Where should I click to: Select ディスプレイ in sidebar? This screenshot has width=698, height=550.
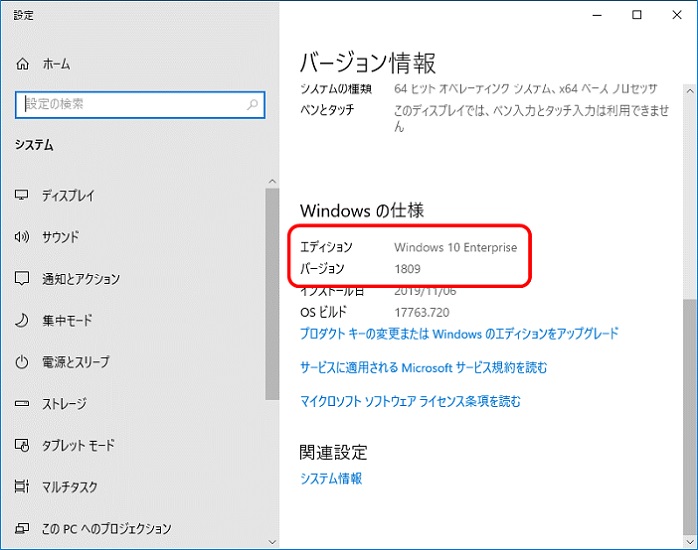pyautogui.click(x=68, y=195)
